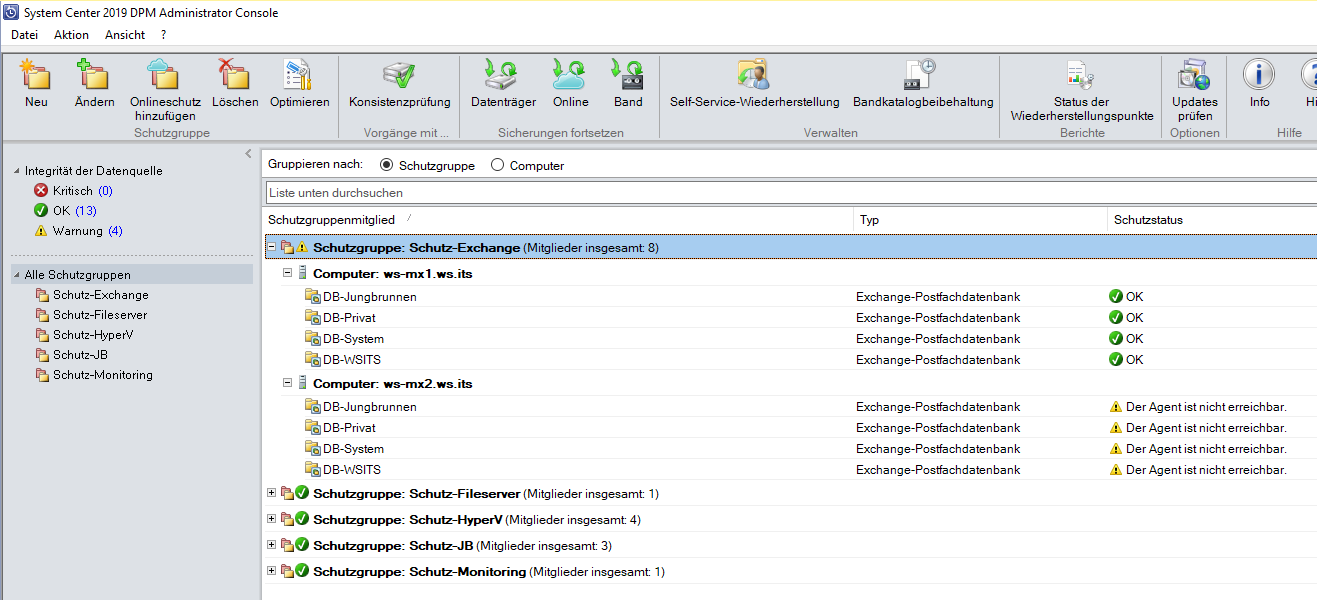Collapse the Computer ws-mx1.ws.its node

coord(288,272)
